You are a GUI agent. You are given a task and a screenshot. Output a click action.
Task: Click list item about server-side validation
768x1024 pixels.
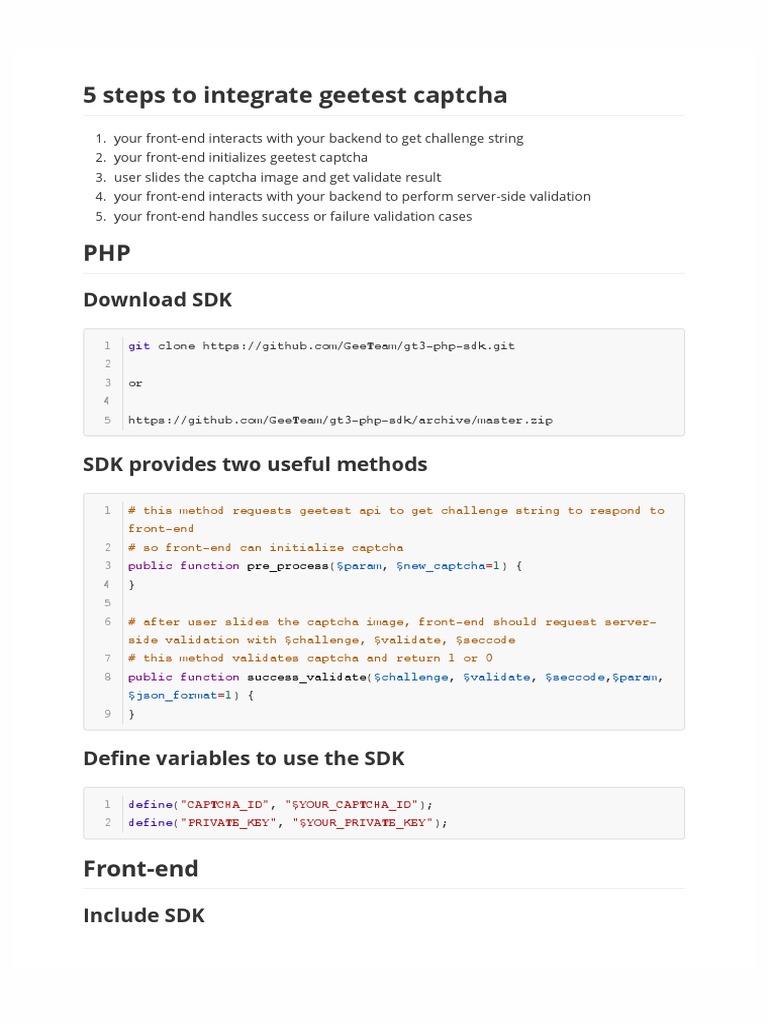point(352,196)
